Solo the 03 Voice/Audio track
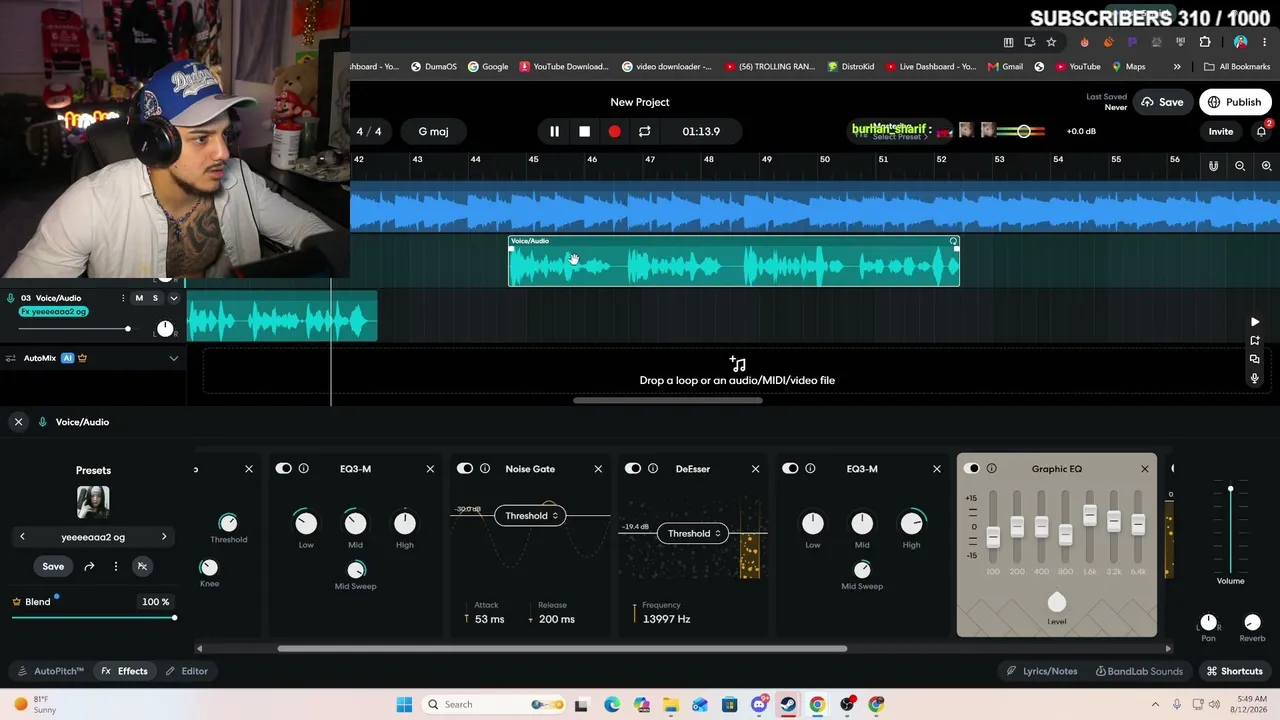This screenshot has height=720, width=1280. (x=155, y=298)
